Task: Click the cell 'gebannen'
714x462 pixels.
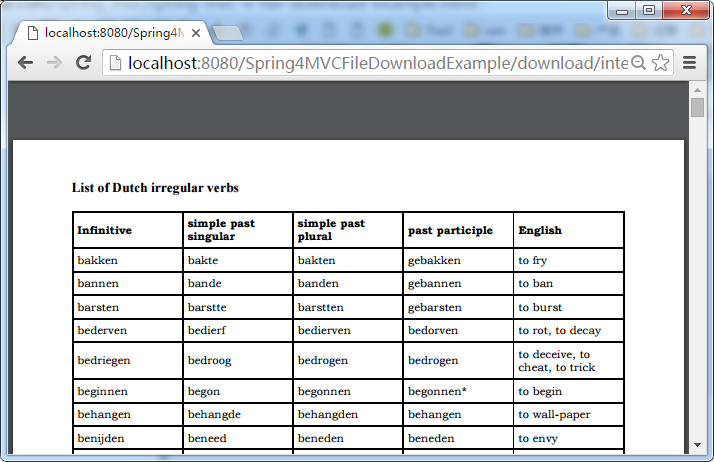Action: coord(458,284)
